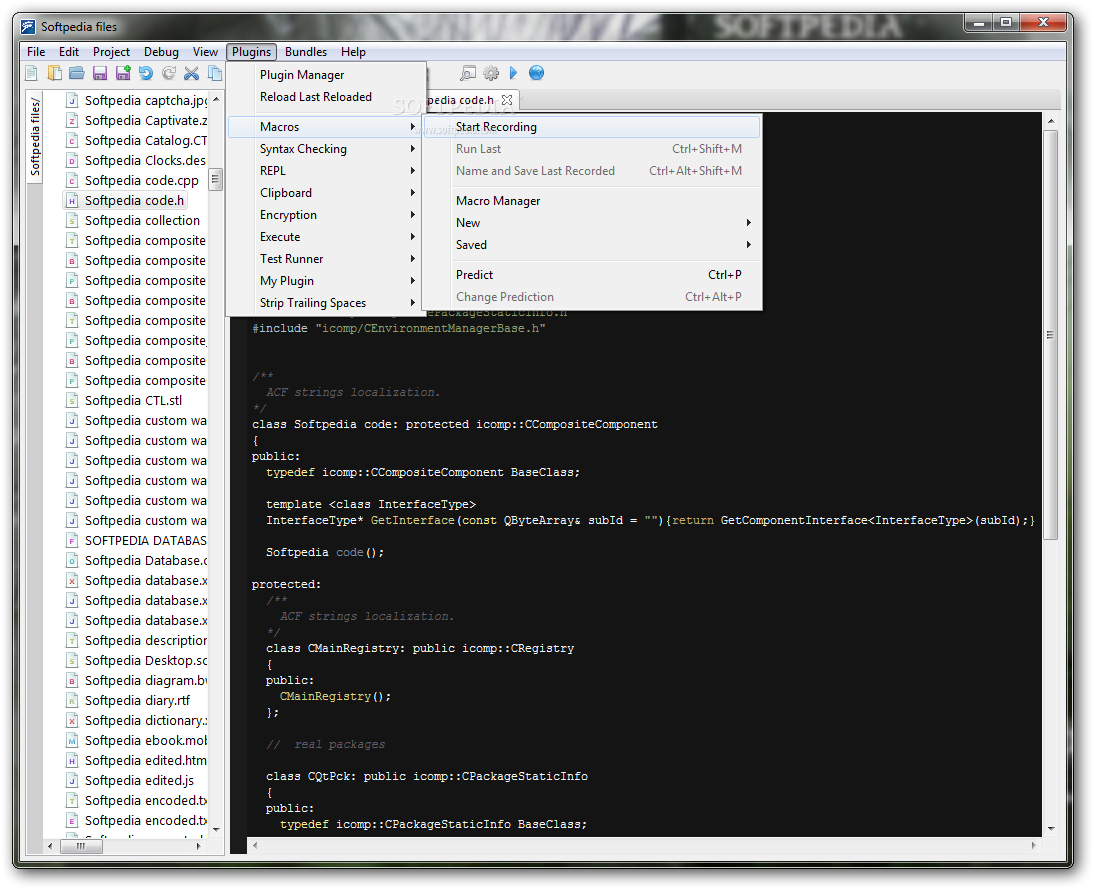Click the Find magnifier toolbar icon

click(x=468, y=73)
